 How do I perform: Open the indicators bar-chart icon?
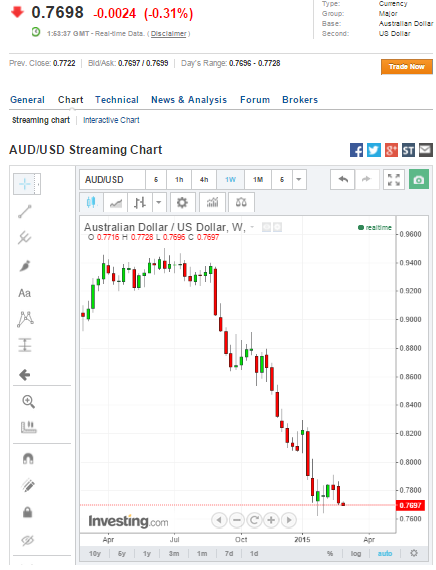click(212, 202)
